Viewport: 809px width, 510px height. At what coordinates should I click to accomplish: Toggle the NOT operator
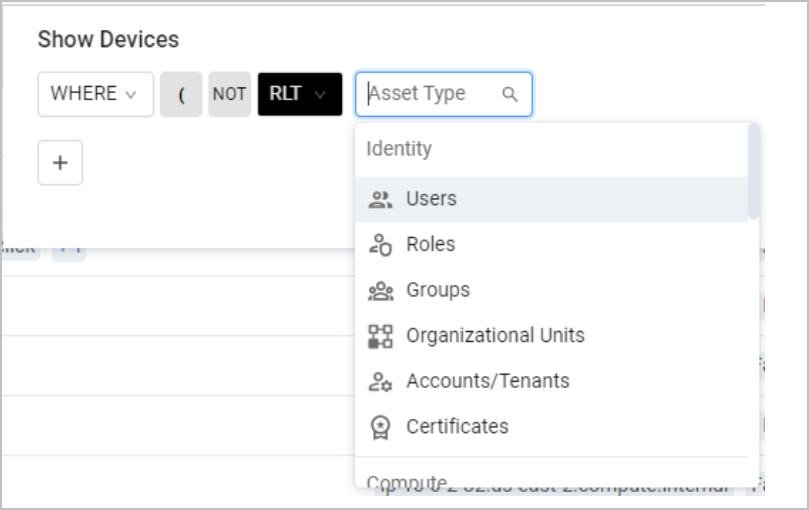click(x=229, y=94)
